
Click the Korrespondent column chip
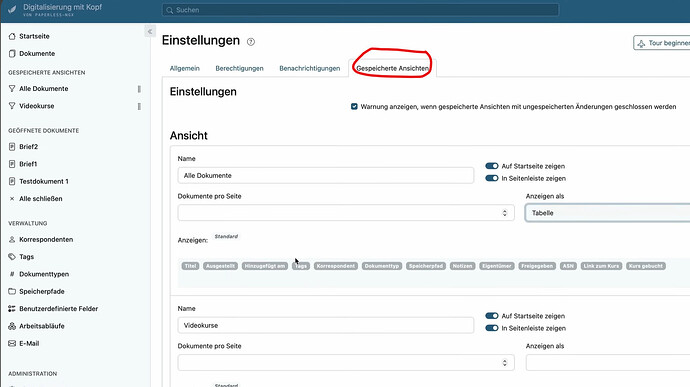336,266
